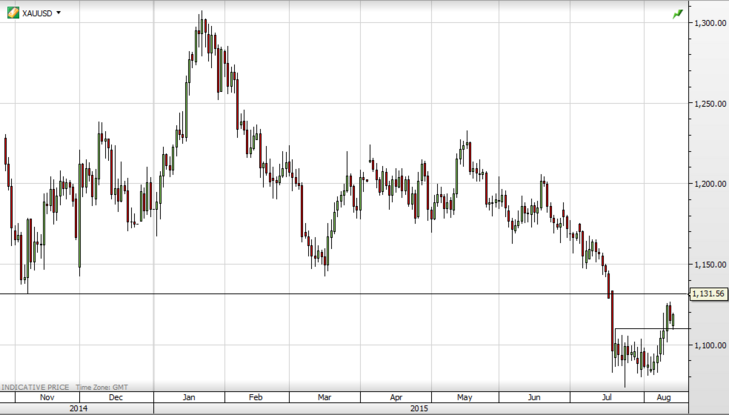Click the INDICATIVE PRICE label
This screenshot has height=415, width=729.
click(33, 386)
